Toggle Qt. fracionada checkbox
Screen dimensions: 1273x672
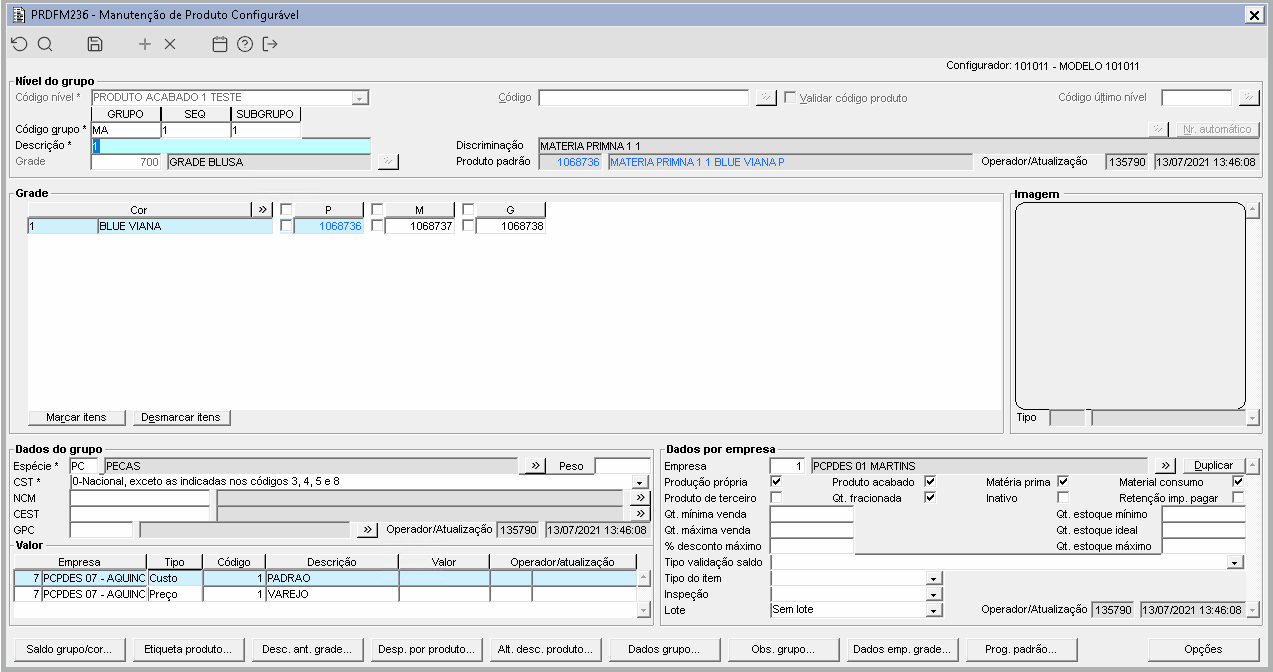click(930, 498)
